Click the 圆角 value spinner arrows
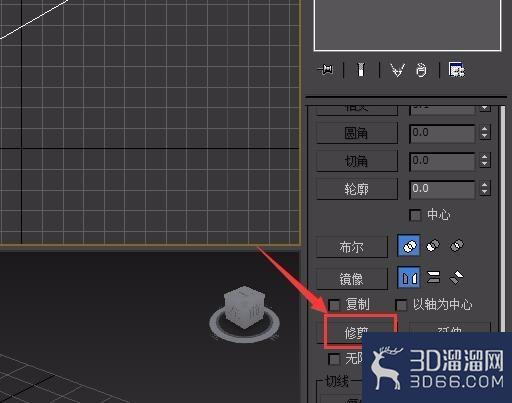This screenshot has height=403, width=512. tap(485, 133)
